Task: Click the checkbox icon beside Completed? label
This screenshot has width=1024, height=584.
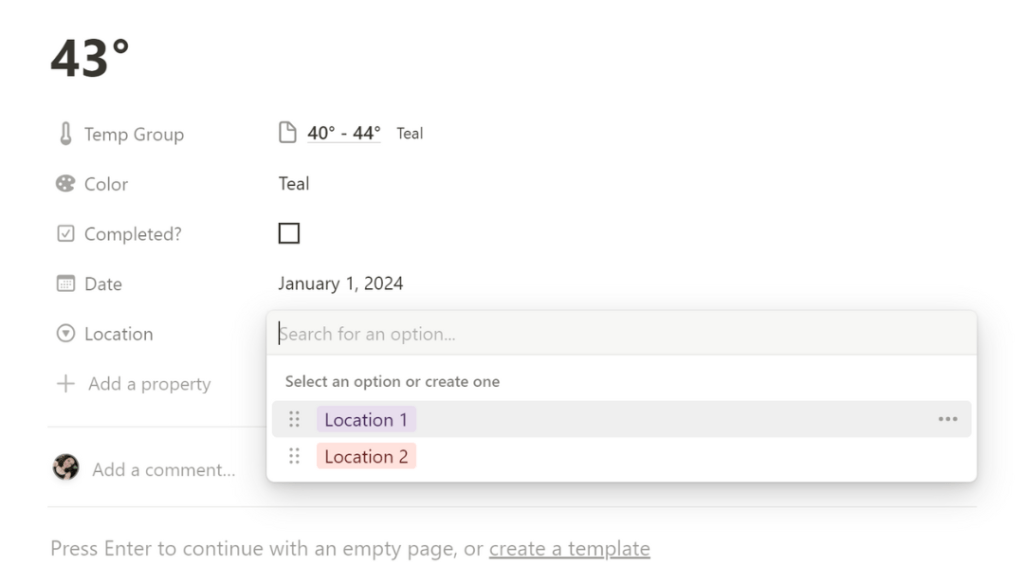Action: click(65, 234)
